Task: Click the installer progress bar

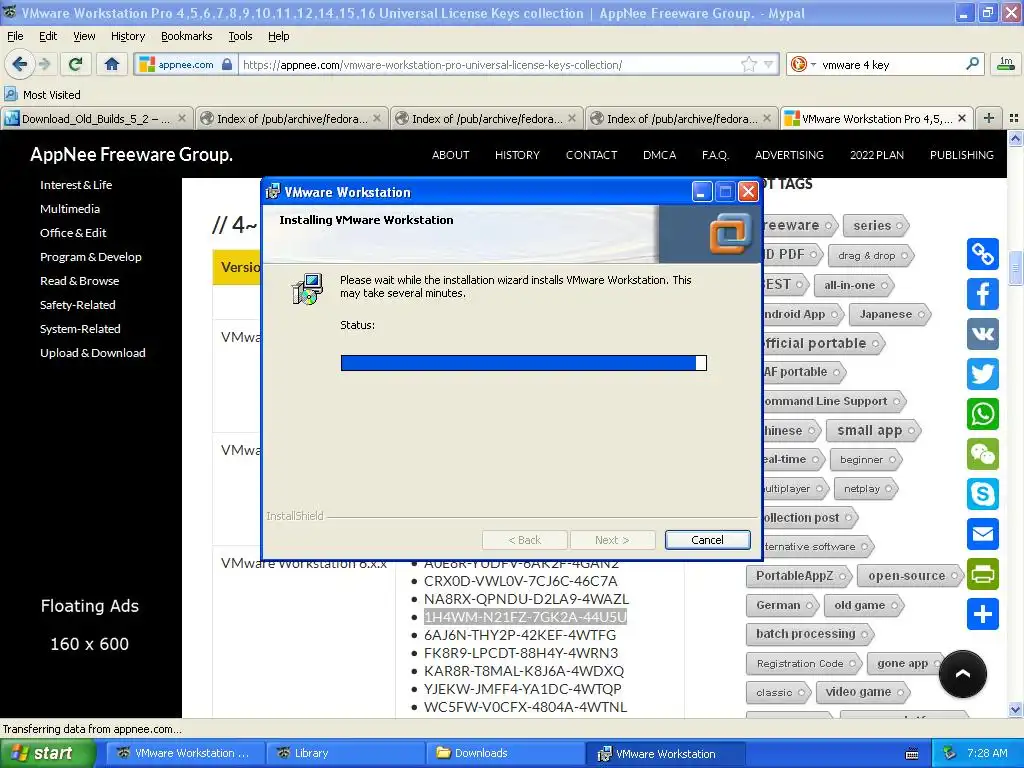Action: coord(523,363)
